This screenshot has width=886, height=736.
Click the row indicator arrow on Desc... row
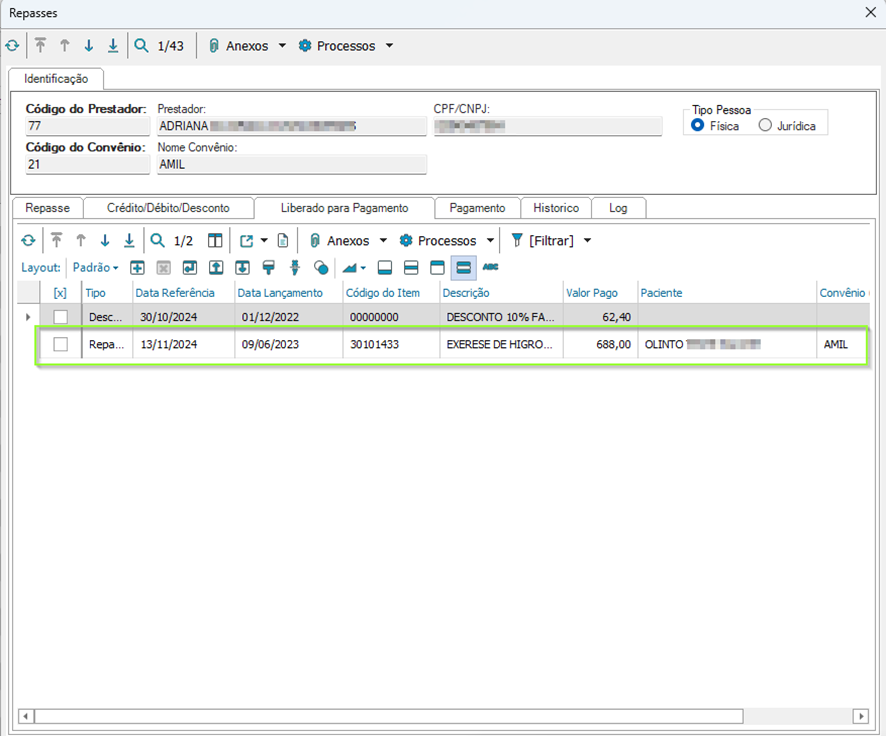[x=28, y=317]
